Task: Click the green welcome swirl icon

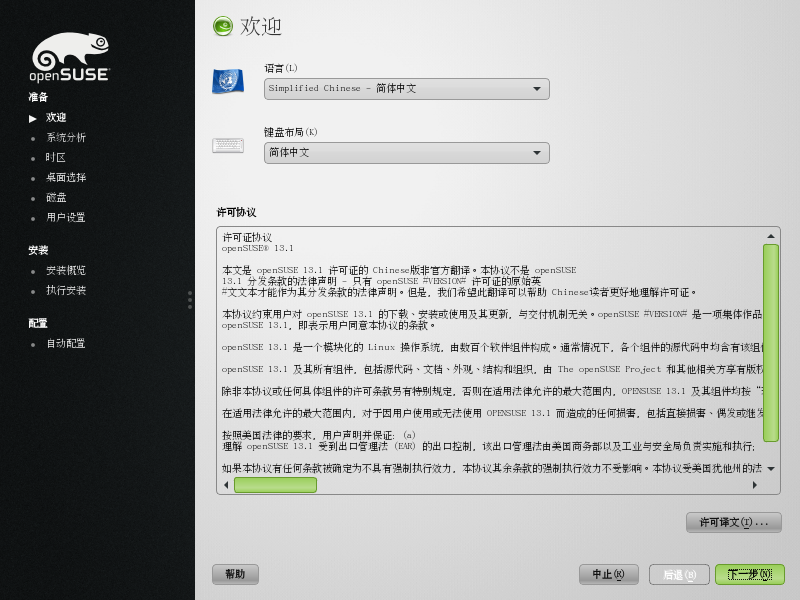Action: click(x=223, y=26)
